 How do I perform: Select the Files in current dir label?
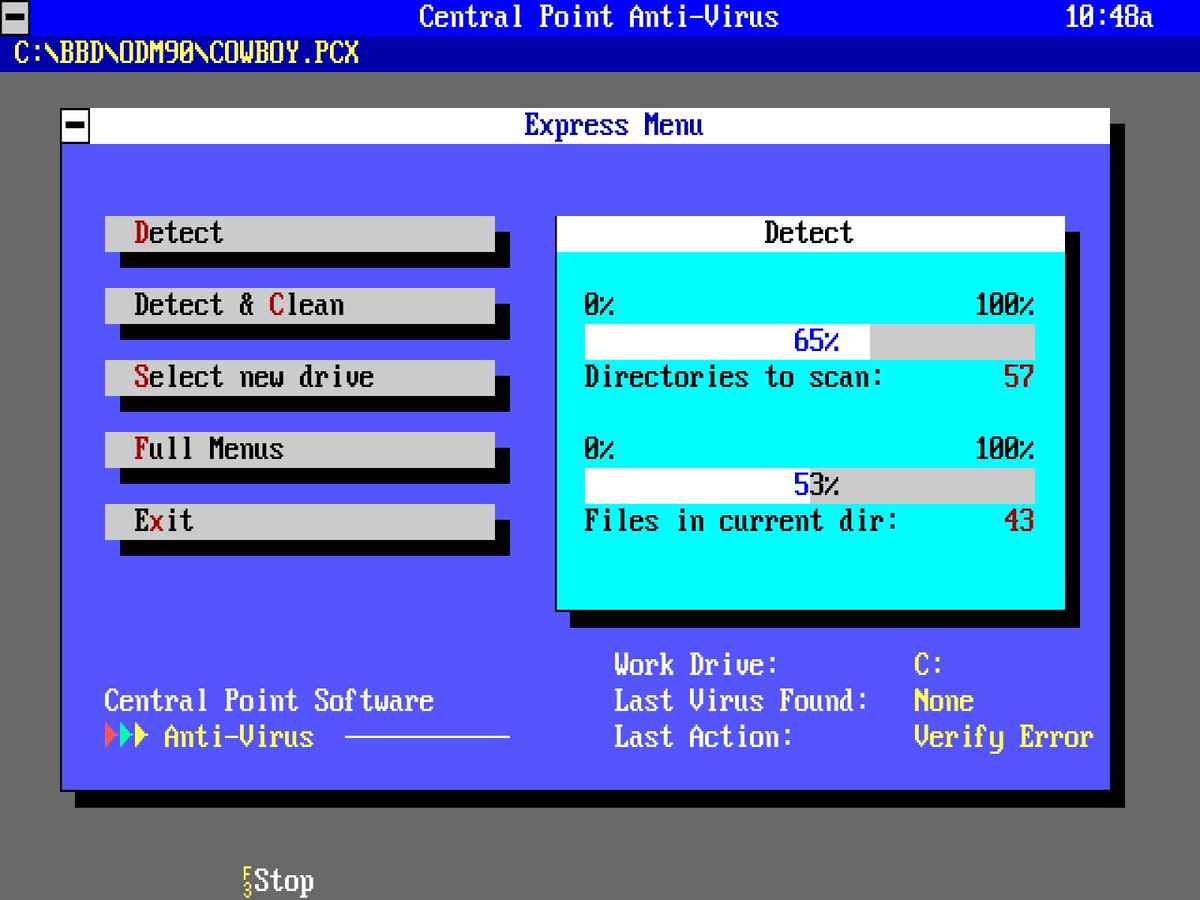[x=742, y=521]
